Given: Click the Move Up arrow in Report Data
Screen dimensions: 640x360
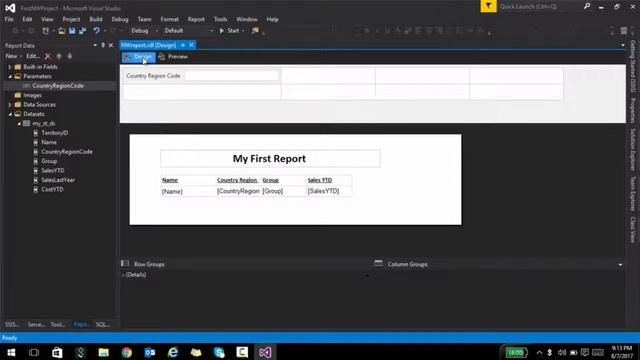Looking at the screenshot, I should pos(59,56).
